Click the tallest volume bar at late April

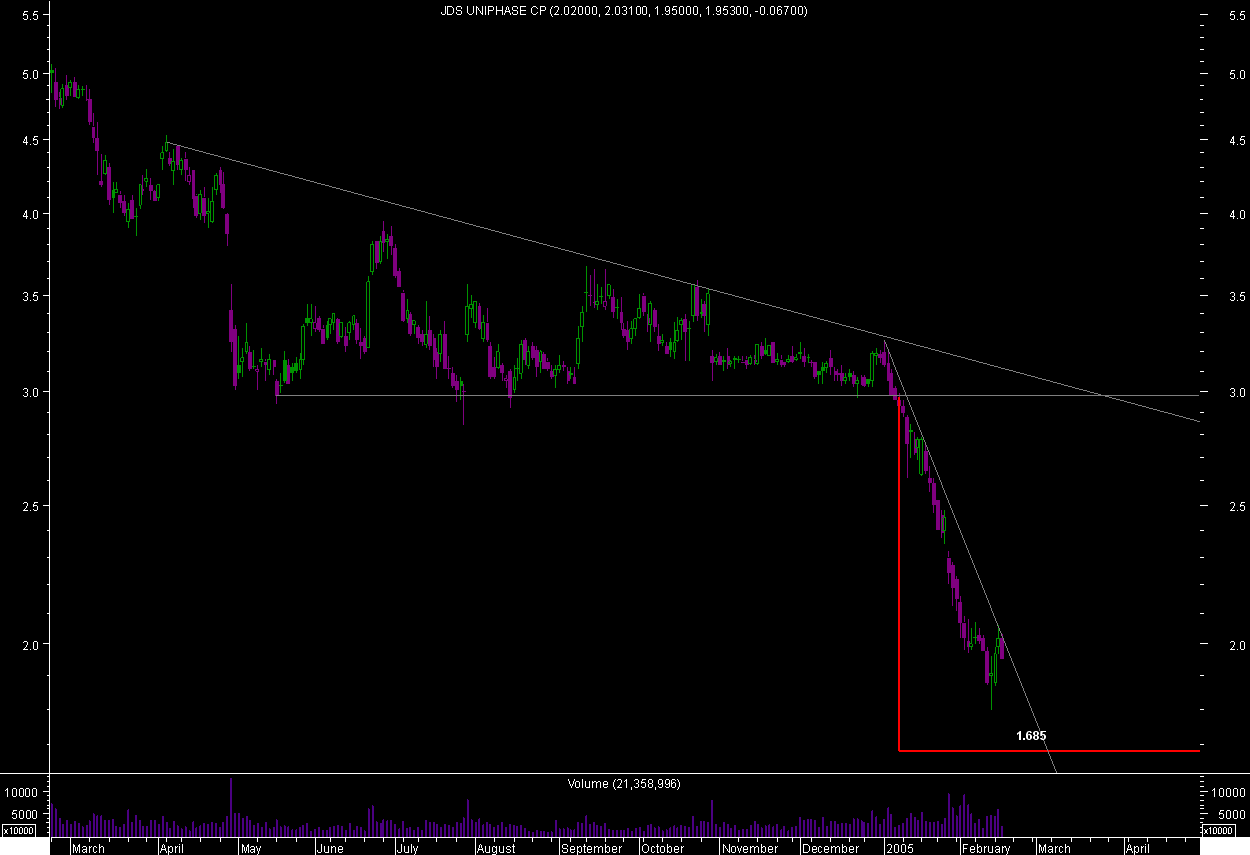(x=231, y=807)
